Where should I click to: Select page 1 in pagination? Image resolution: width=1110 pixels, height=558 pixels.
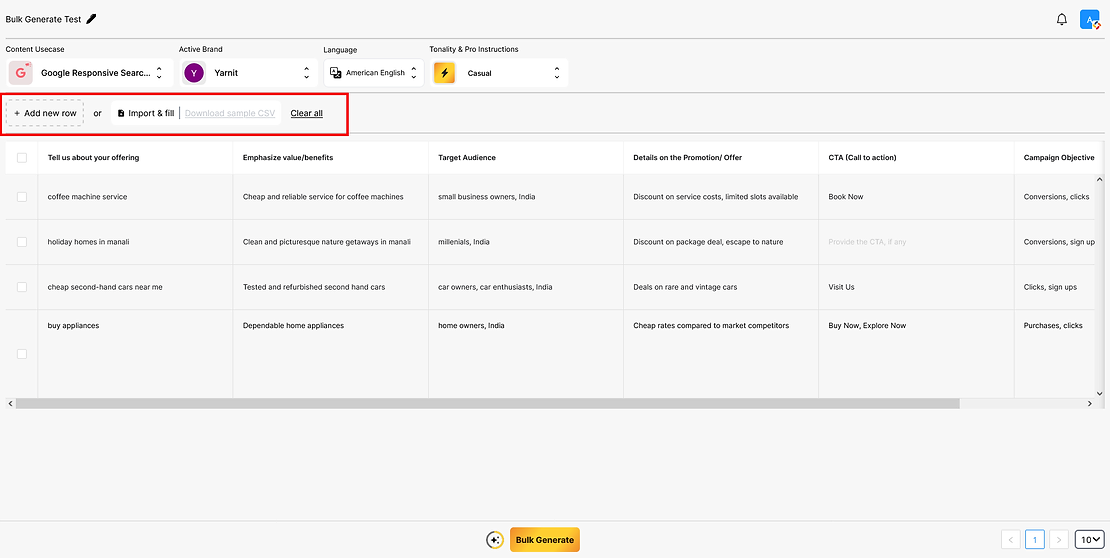1035,540
